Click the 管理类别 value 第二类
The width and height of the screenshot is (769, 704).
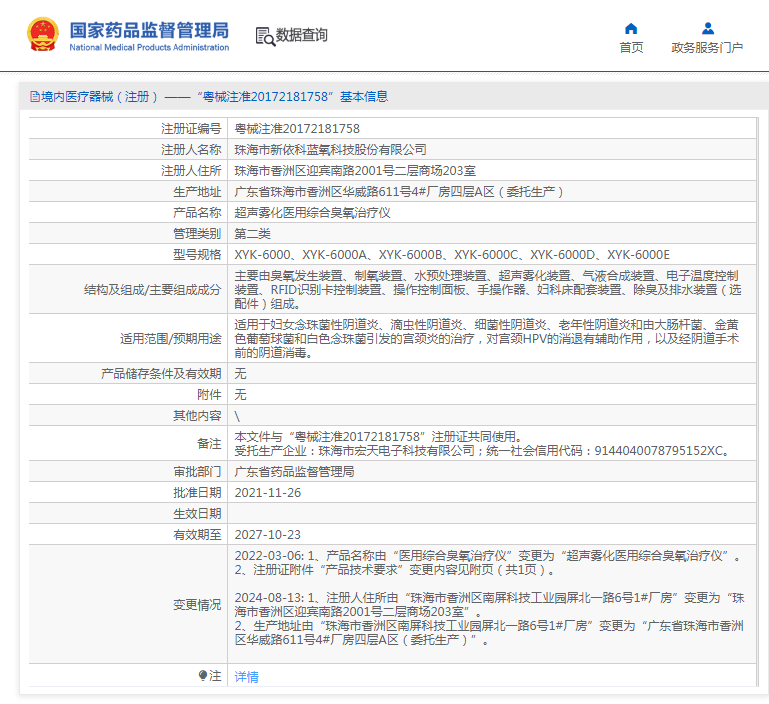252,234
